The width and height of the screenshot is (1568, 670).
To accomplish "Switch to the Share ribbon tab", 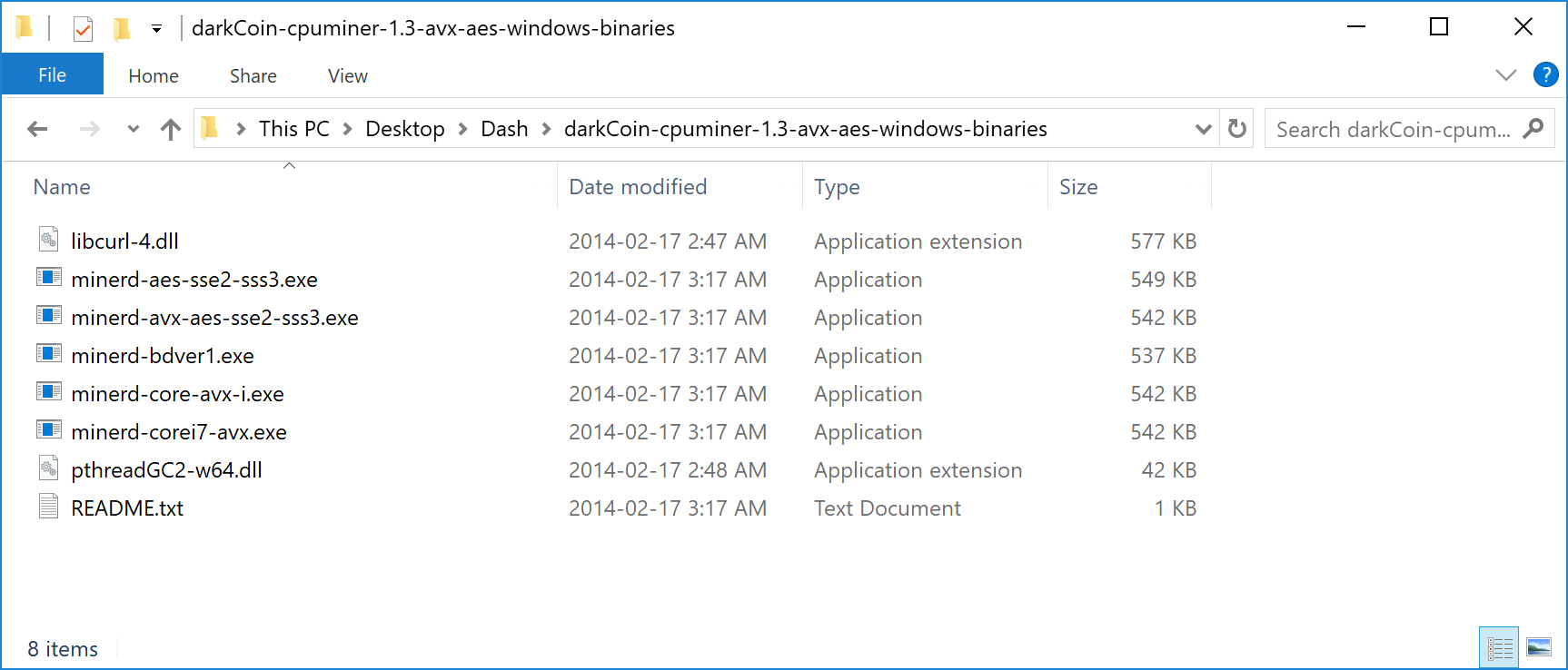I will coord(253,76).
